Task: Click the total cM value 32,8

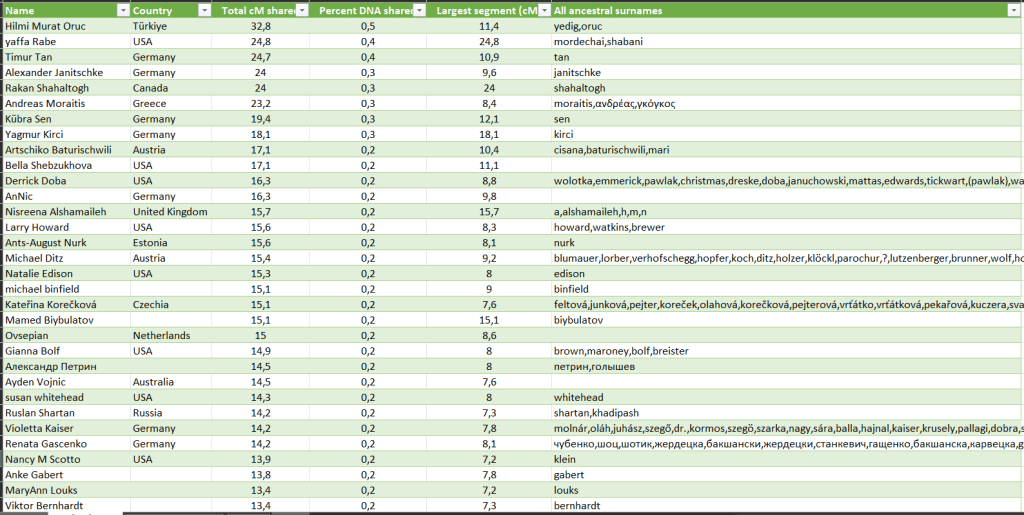Action: click(260, 26)
